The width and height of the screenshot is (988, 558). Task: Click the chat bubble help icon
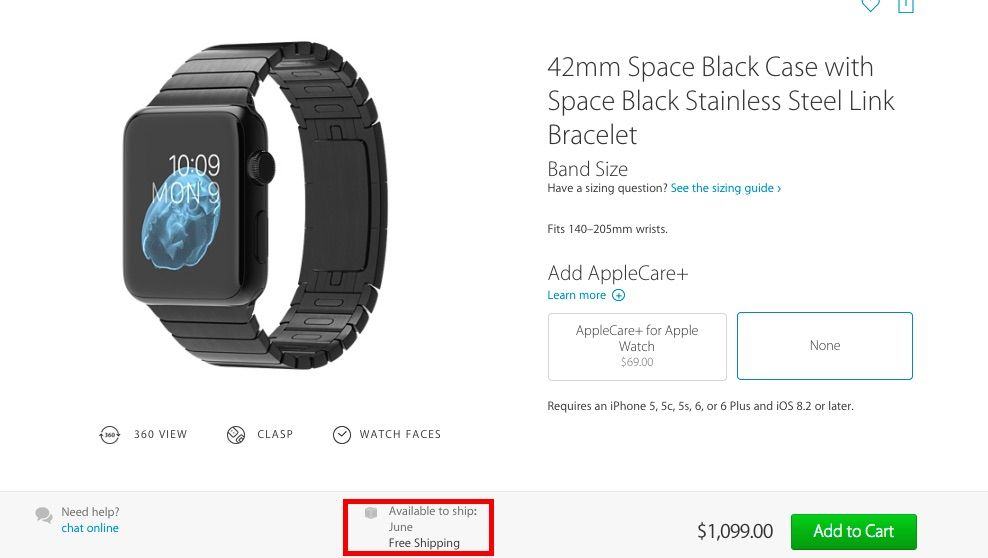point(44,516)
